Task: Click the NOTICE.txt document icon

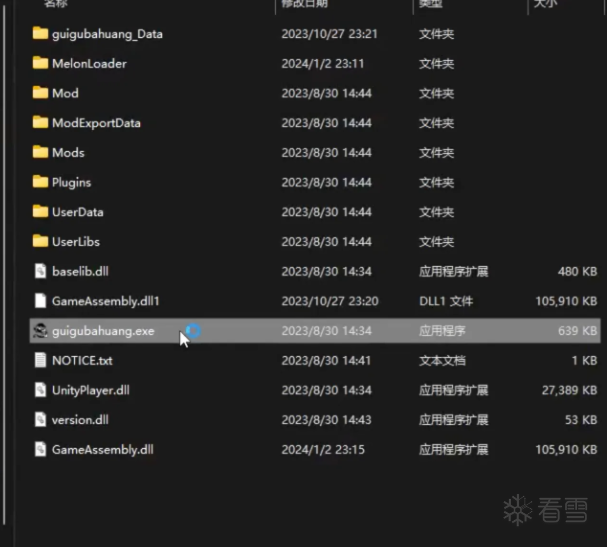Action: click(x=40, y=360)
